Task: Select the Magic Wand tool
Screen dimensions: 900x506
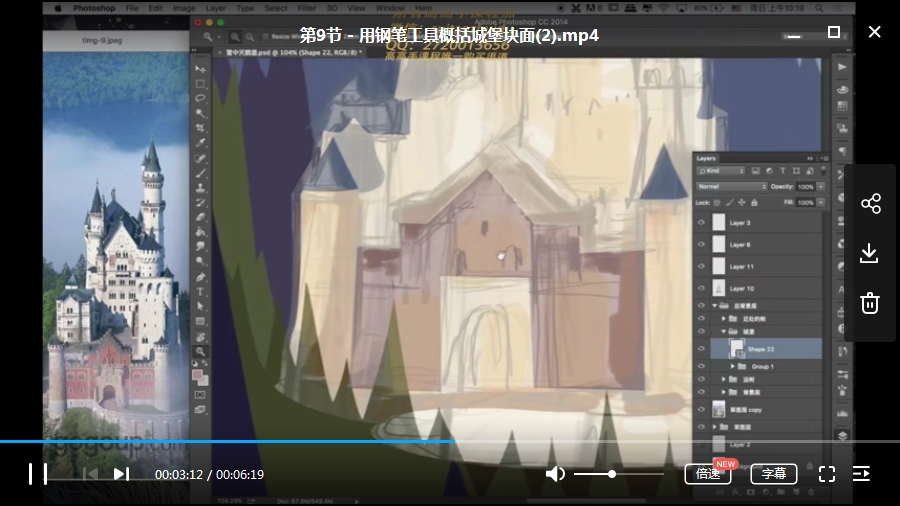Action: pos(200,114)
